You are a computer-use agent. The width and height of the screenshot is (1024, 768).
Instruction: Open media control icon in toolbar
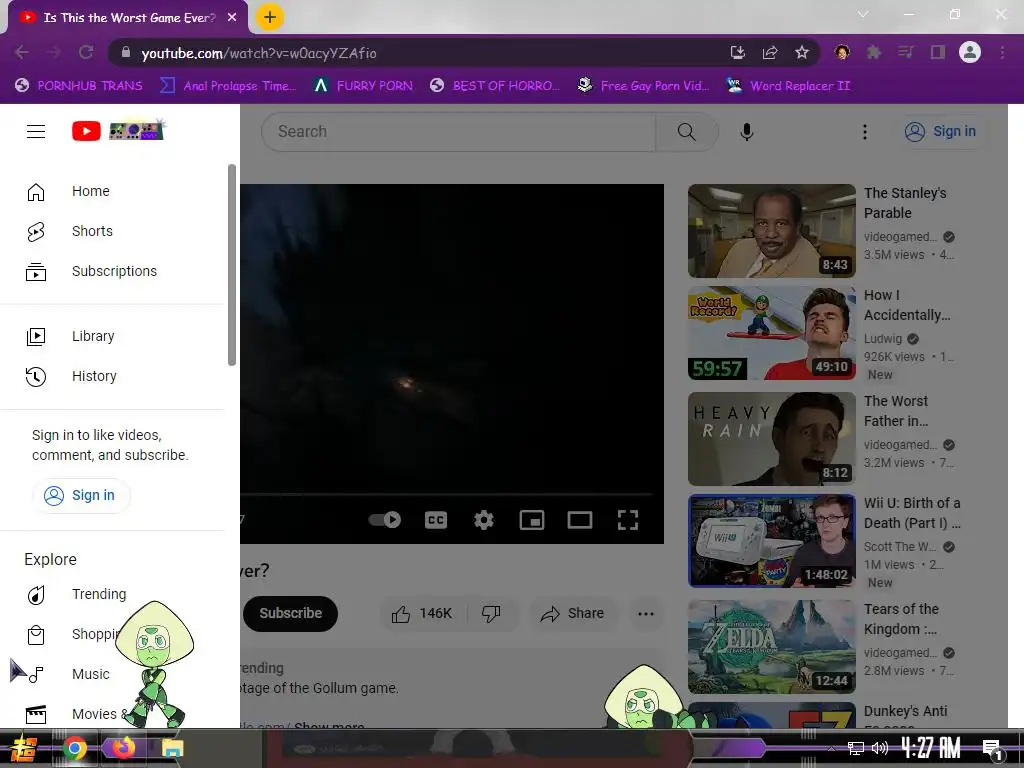[x=905, y=52]
